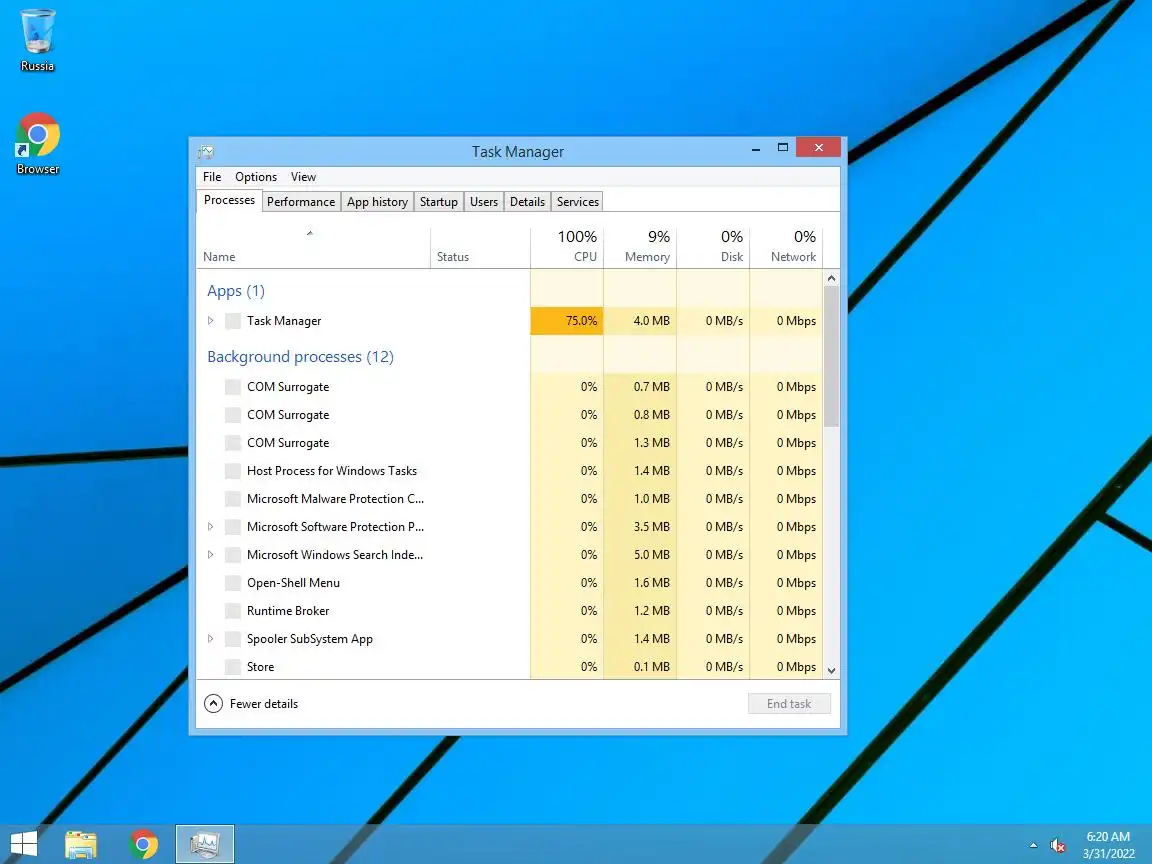Open the Browser Chrome desktop shortcut
Viewport: 1152px width, 864px height.
click(37, 144)
